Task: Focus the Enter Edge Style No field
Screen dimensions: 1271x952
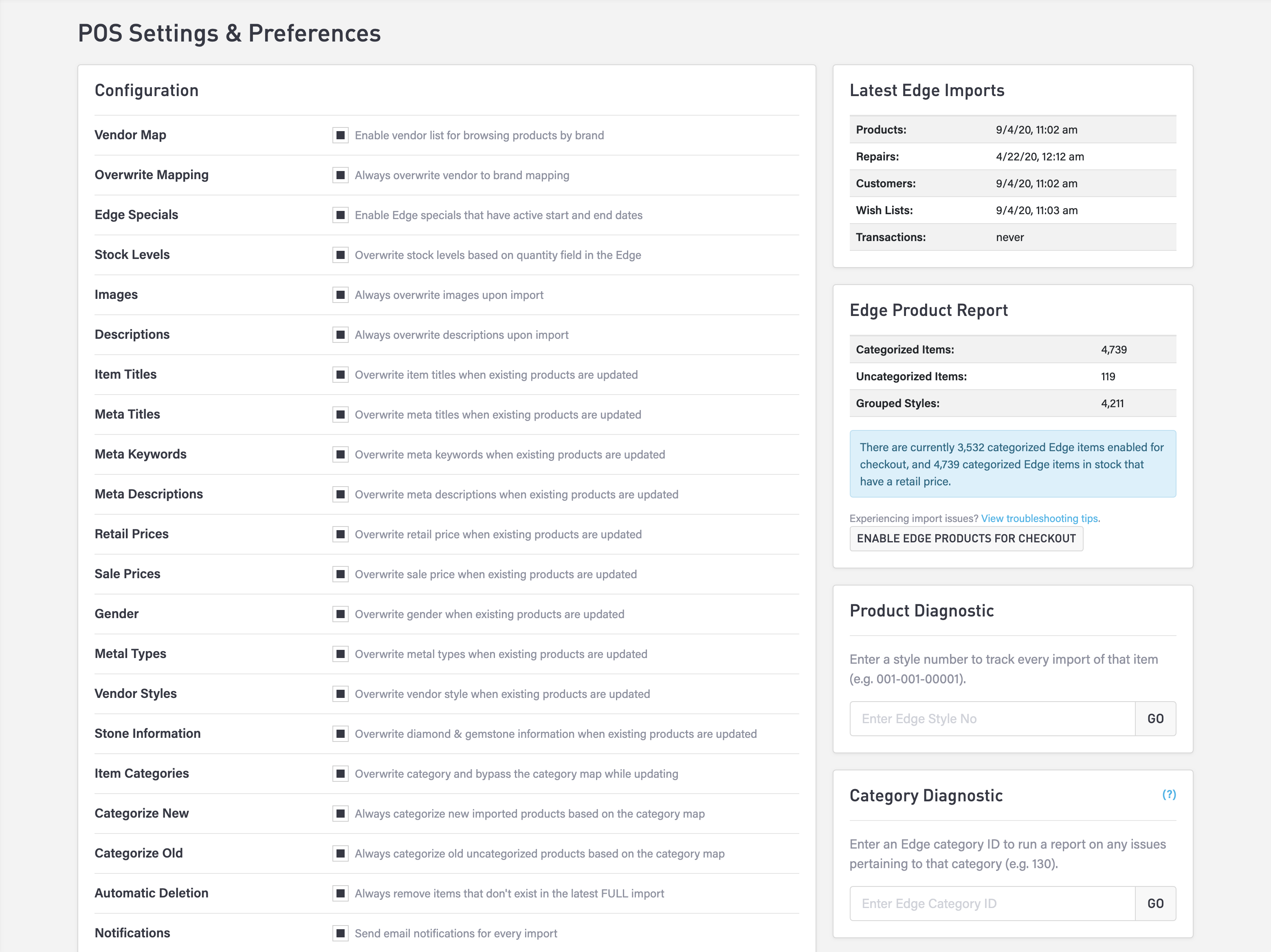Action: tap(992, 719)
